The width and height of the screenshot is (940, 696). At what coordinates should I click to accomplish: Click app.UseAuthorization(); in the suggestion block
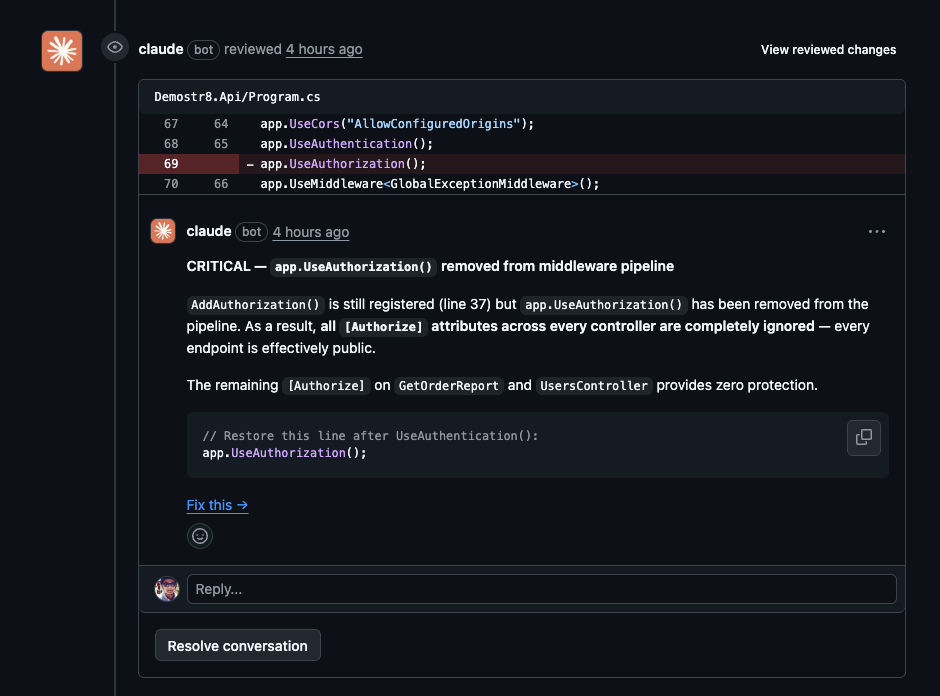[284, 453]
